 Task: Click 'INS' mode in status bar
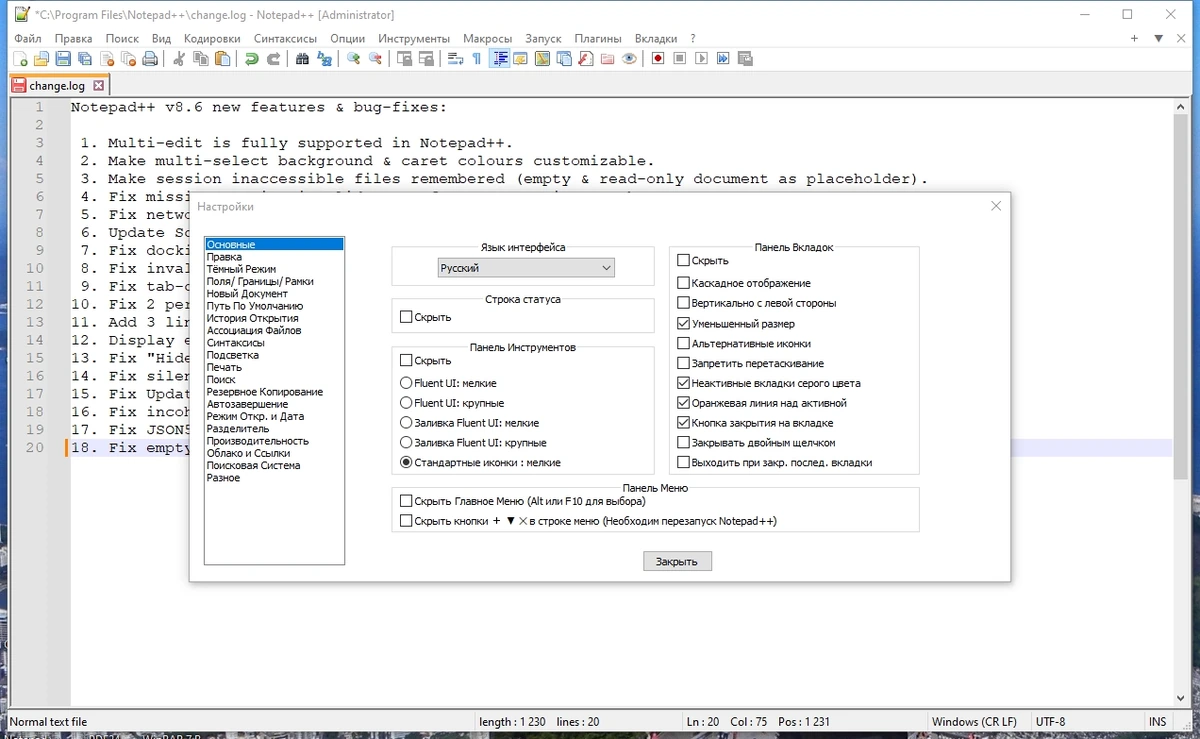click(1157, 721)
